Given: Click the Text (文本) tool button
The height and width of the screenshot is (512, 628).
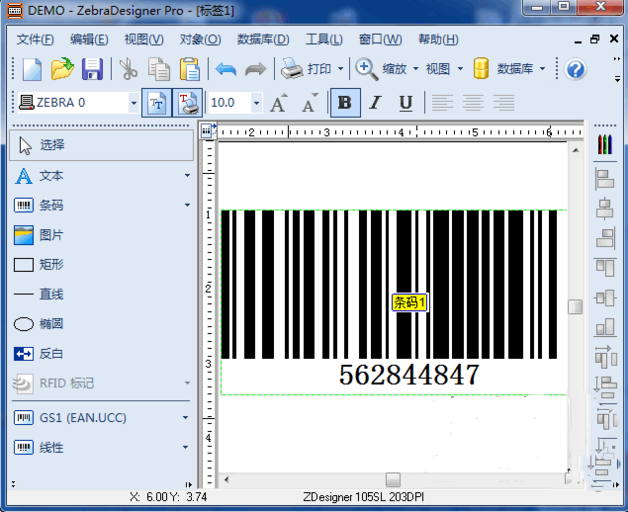Looking at the screenshot, I should [39, 175].
